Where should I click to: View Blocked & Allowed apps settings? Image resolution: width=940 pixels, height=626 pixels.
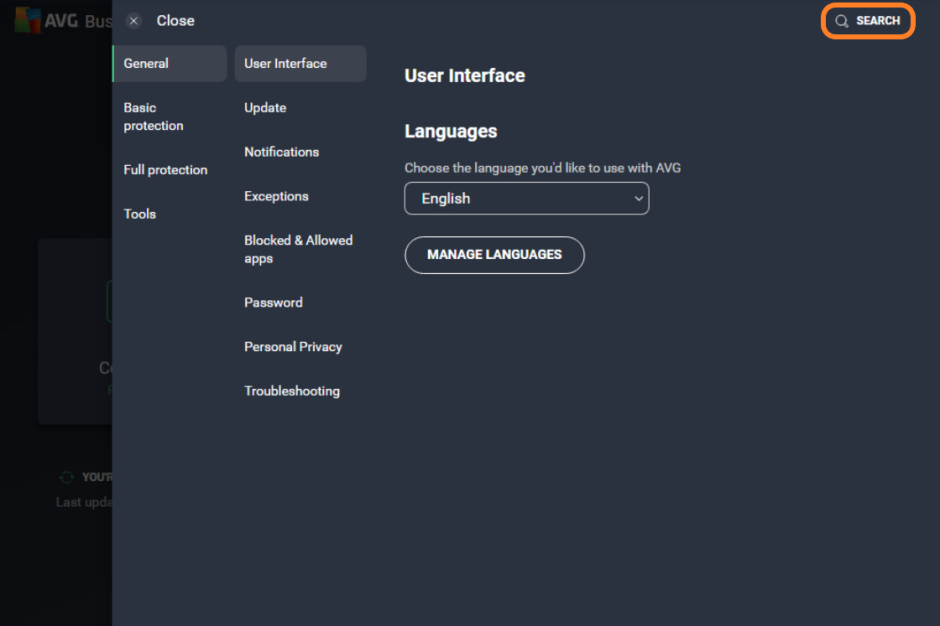[298, 249]
